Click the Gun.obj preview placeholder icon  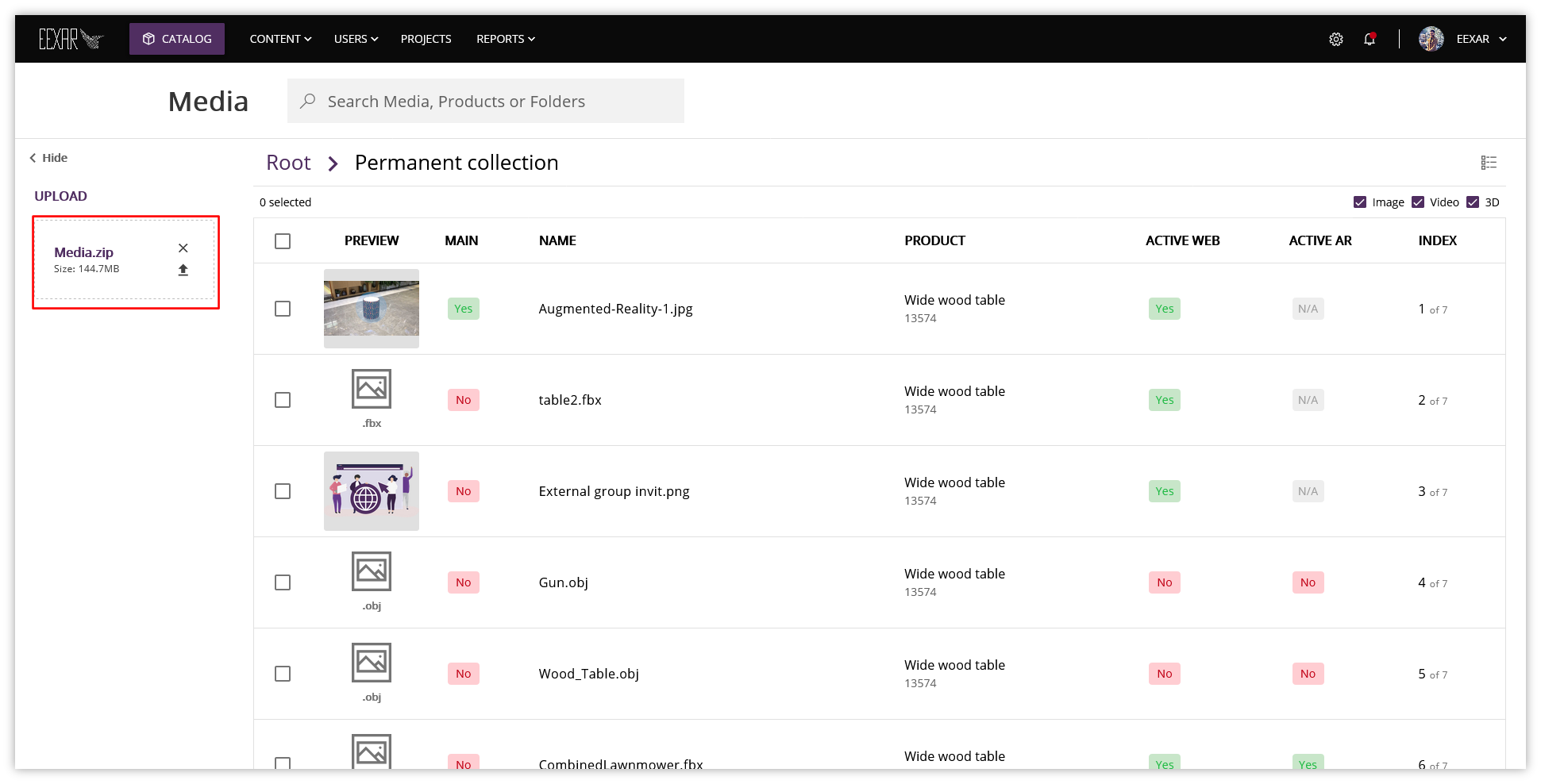(x=372, y=571)
